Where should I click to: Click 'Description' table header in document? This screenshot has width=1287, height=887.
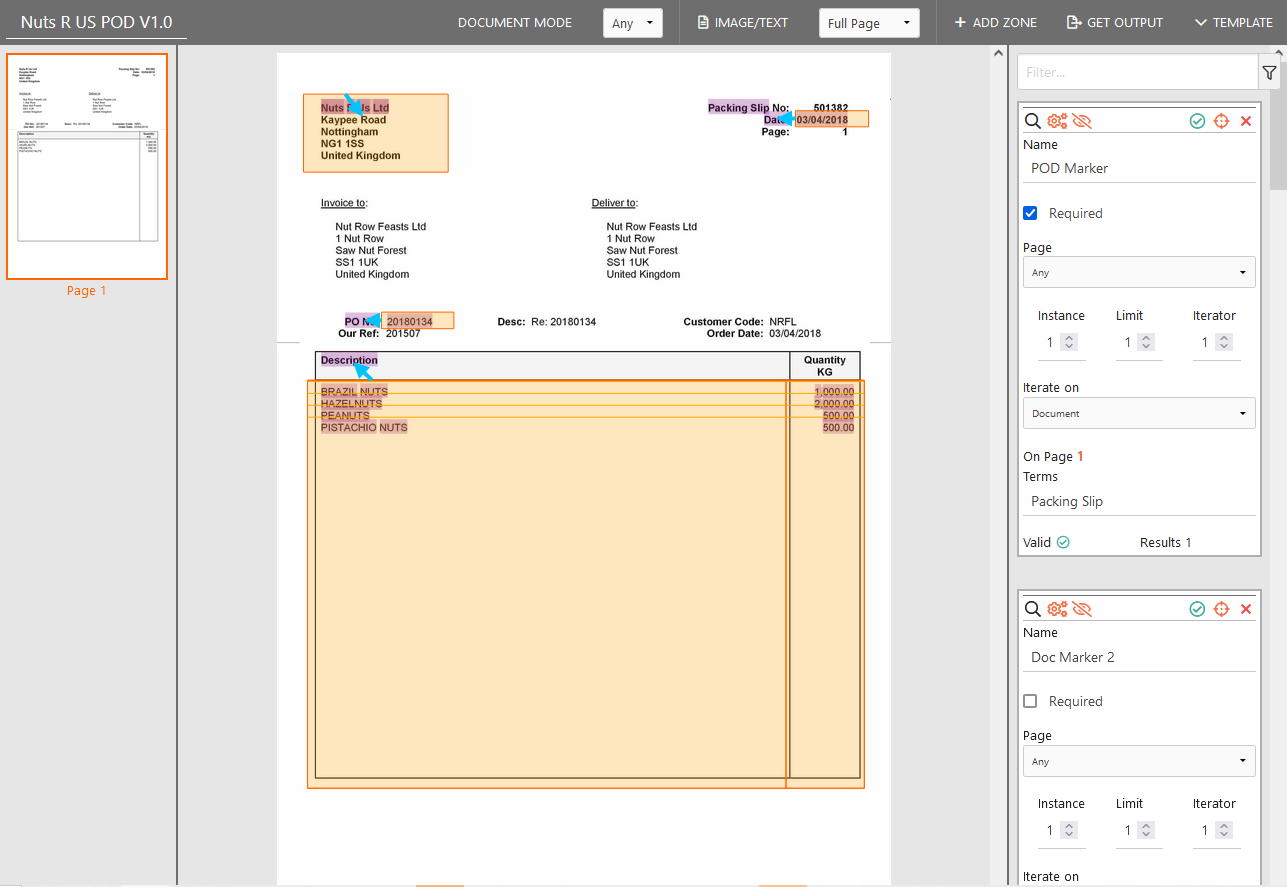tap(349, 360)
